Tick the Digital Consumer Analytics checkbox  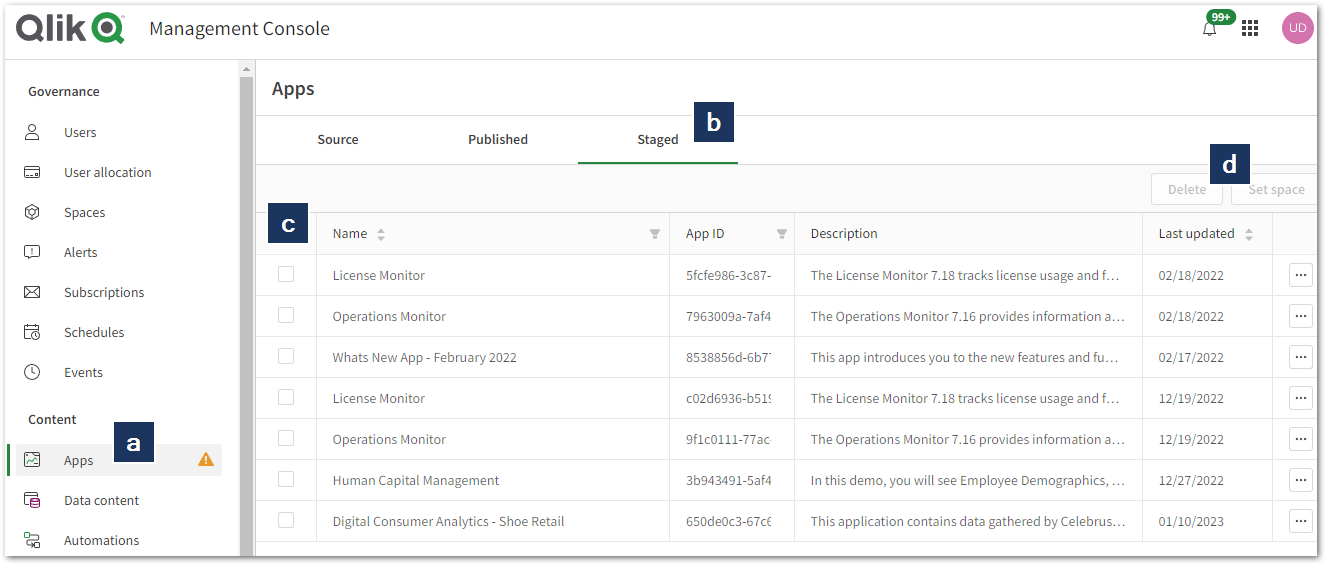tap(286, 520)
